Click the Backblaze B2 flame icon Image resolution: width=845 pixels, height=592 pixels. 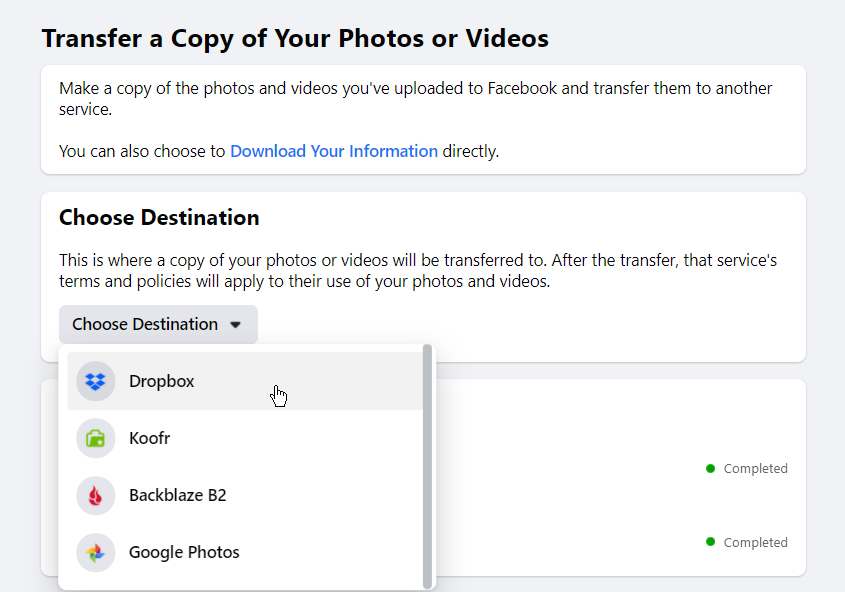pos(95,496)
